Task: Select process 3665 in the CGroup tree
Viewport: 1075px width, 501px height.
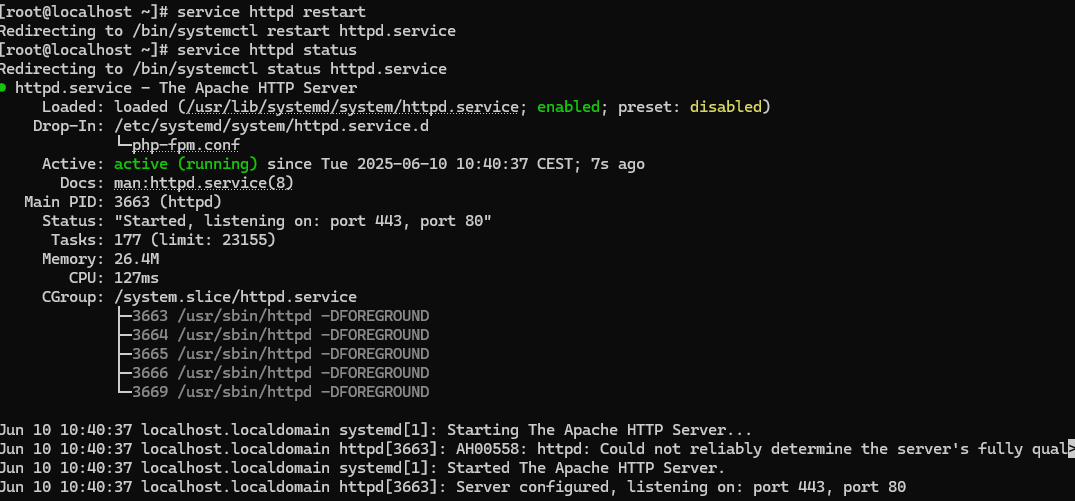Action: [280, 354]
